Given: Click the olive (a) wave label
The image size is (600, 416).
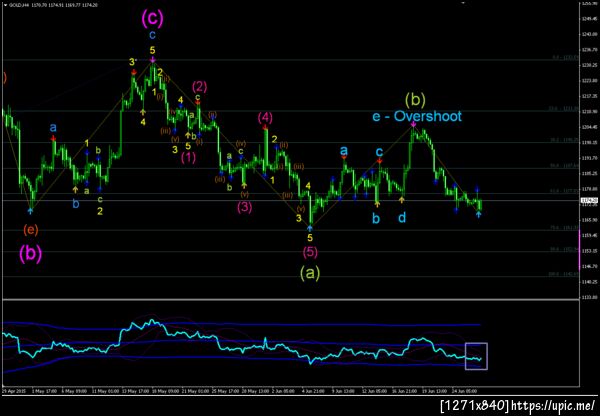Looking at the screenshot, I should coord(310,273).
